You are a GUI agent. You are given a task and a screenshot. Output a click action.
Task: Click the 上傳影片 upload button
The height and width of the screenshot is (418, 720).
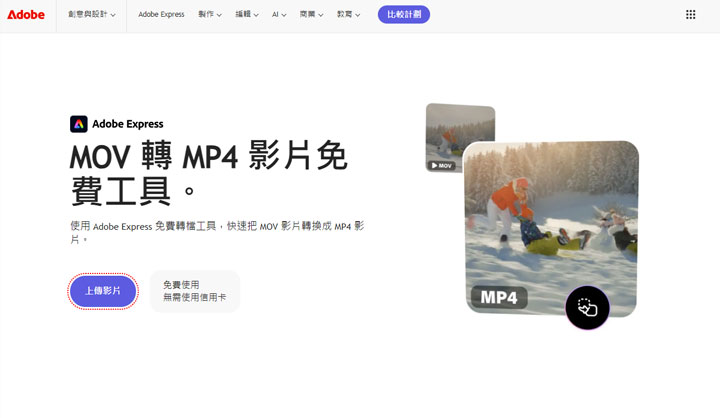point(103,291)
